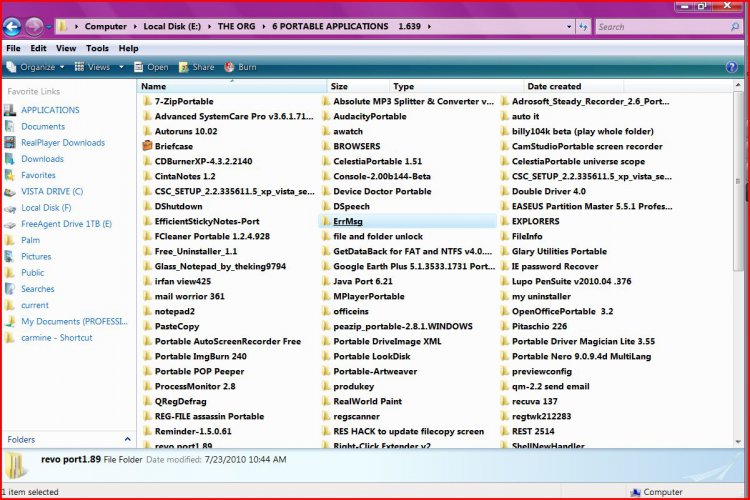
Task: Open the recent pages dropdown beside Forward
Action: click(49, 27)
